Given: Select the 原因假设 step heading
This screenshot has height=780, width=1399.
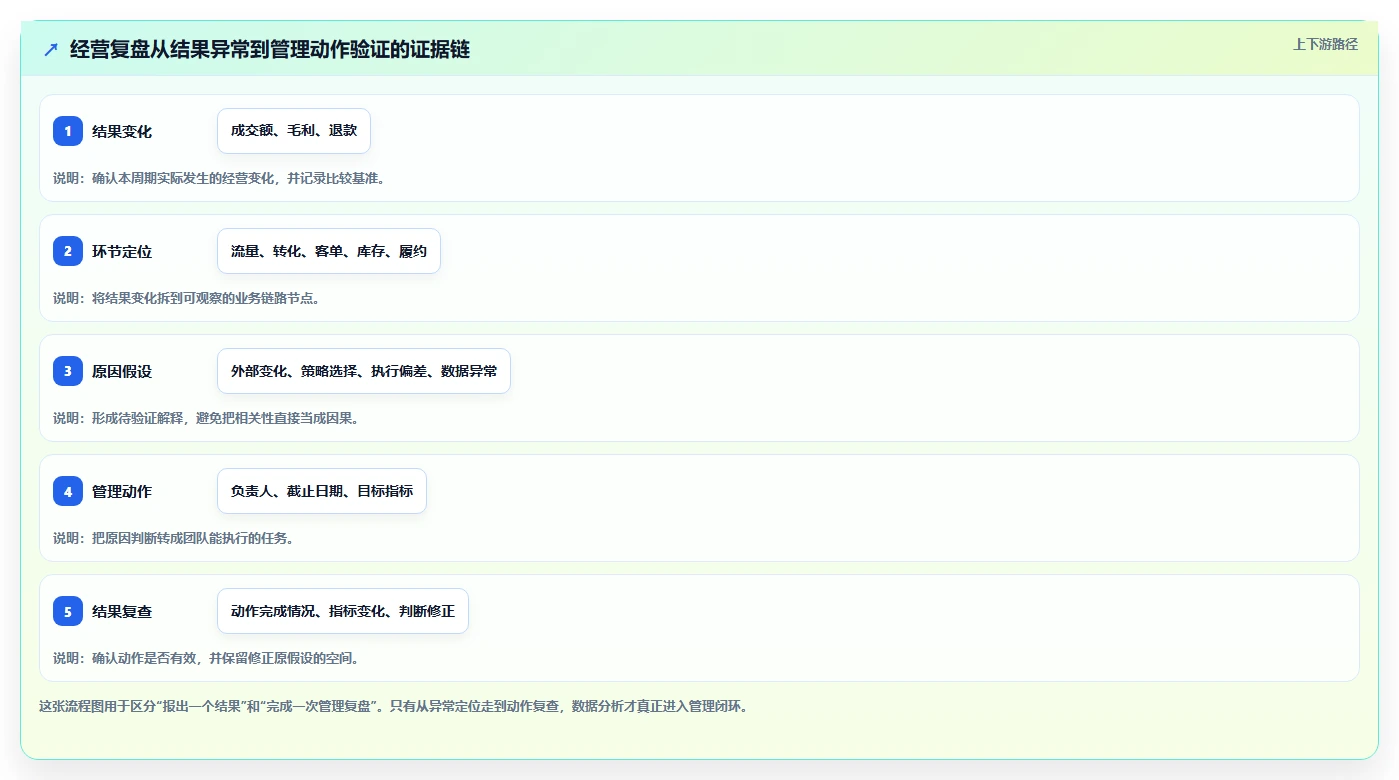Looking at the screenshot, I should click(122, 371).
